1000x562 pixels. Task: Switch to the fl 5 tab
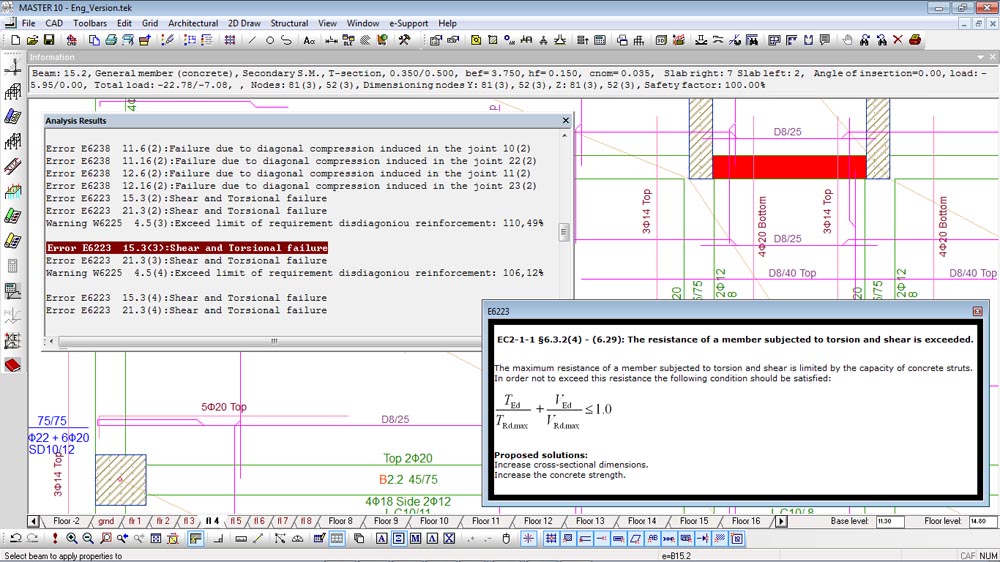click(235, 521)
